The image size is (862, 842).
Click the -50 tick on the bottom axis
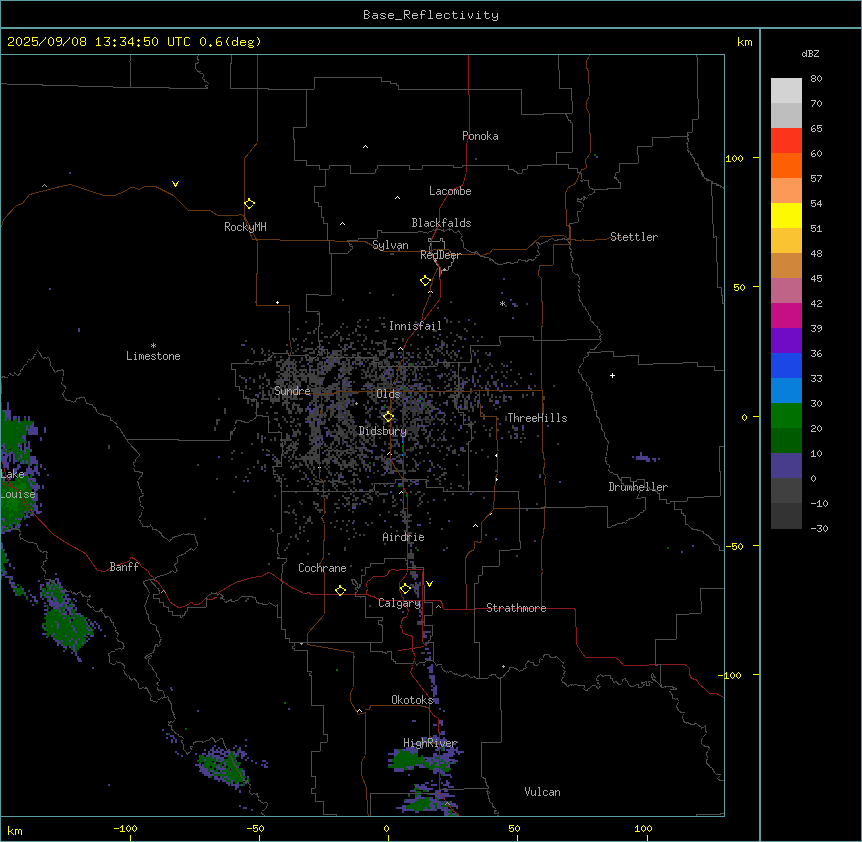(x=255, y=828)
